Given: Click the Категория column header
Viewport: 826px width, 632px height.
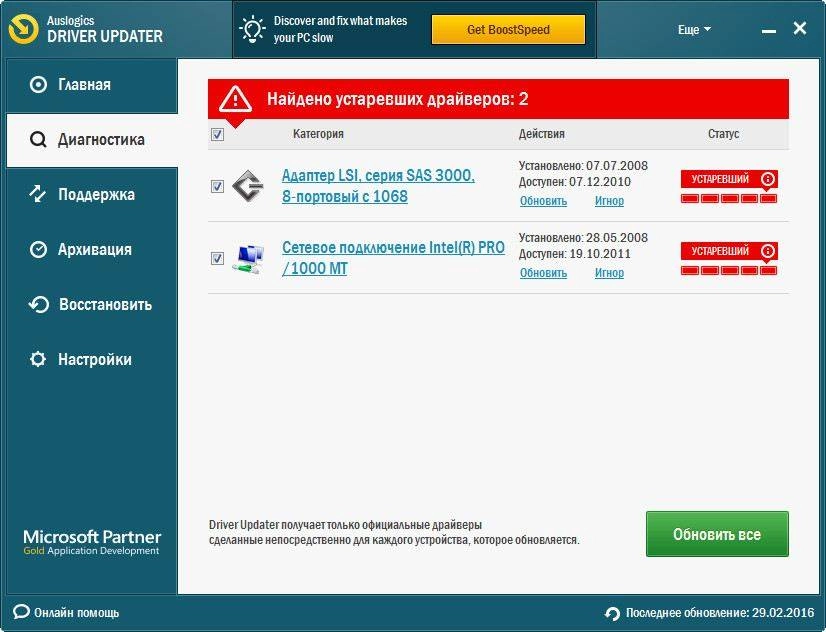Looking at the screenshot, I should point(318,134).
